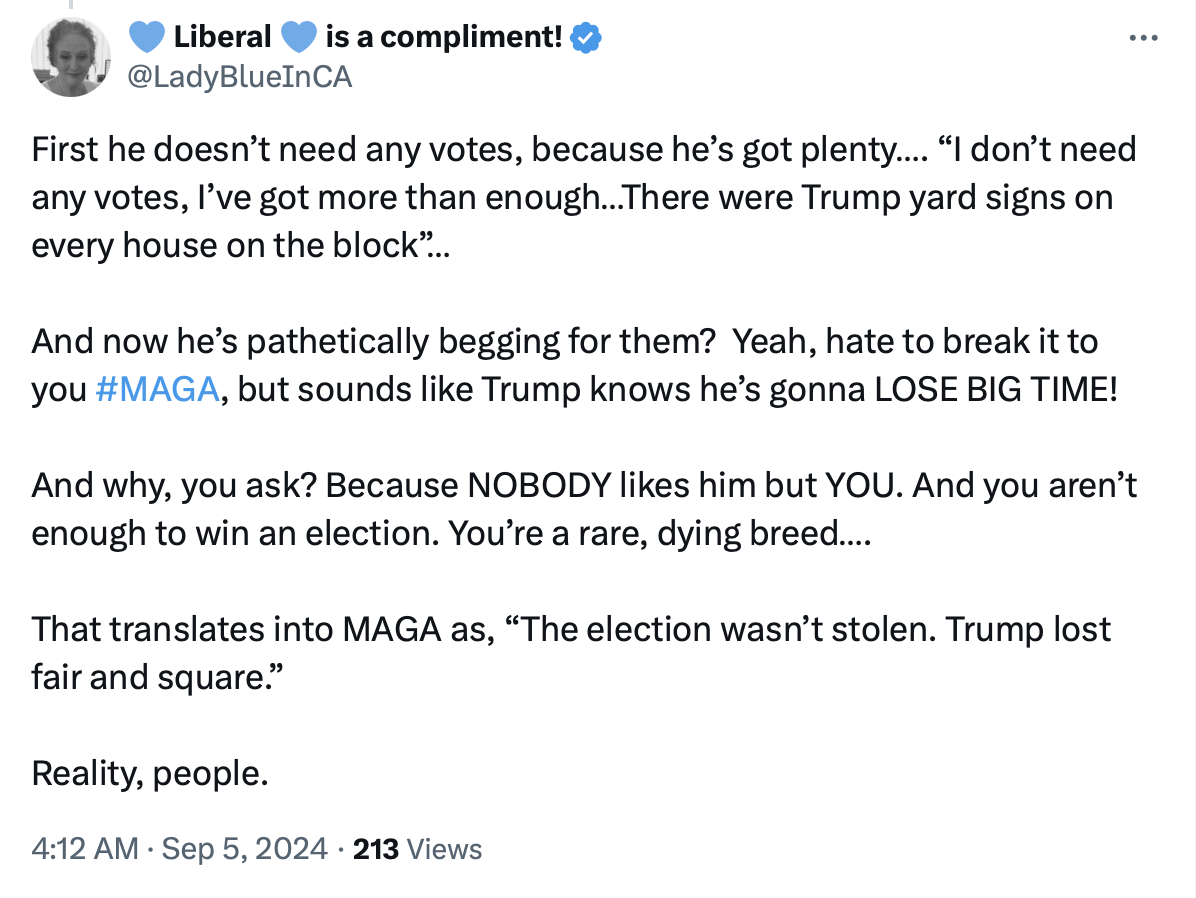Click the Sep 5, 2024 date
This screenshot has height=898, width=1196.
245,848
